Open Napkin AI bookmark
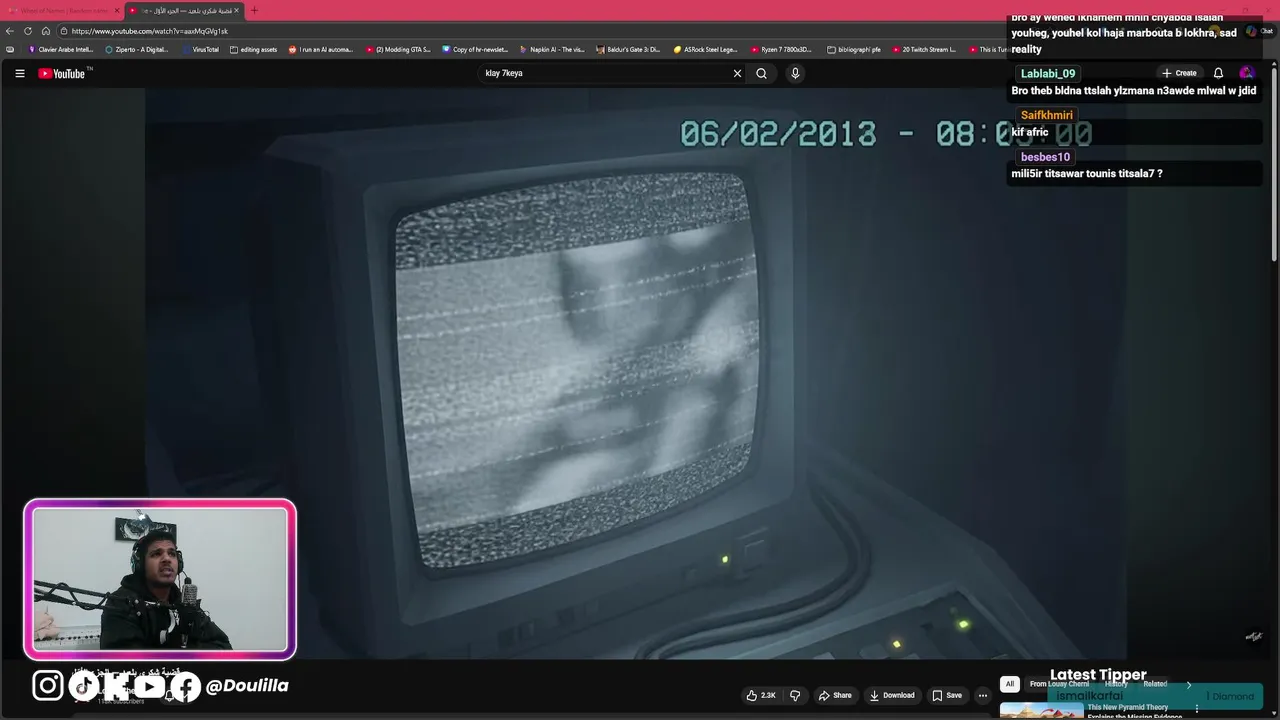The height and width of the screenshot is (720, 1280). coord(552,49)
